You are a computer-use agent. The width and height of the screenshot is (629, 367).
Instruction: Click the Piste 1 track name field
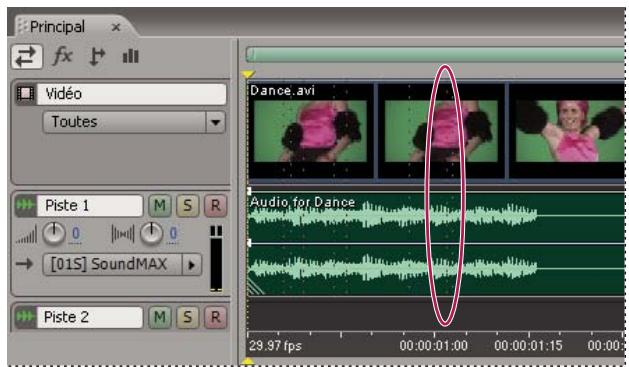coord(90,205)
